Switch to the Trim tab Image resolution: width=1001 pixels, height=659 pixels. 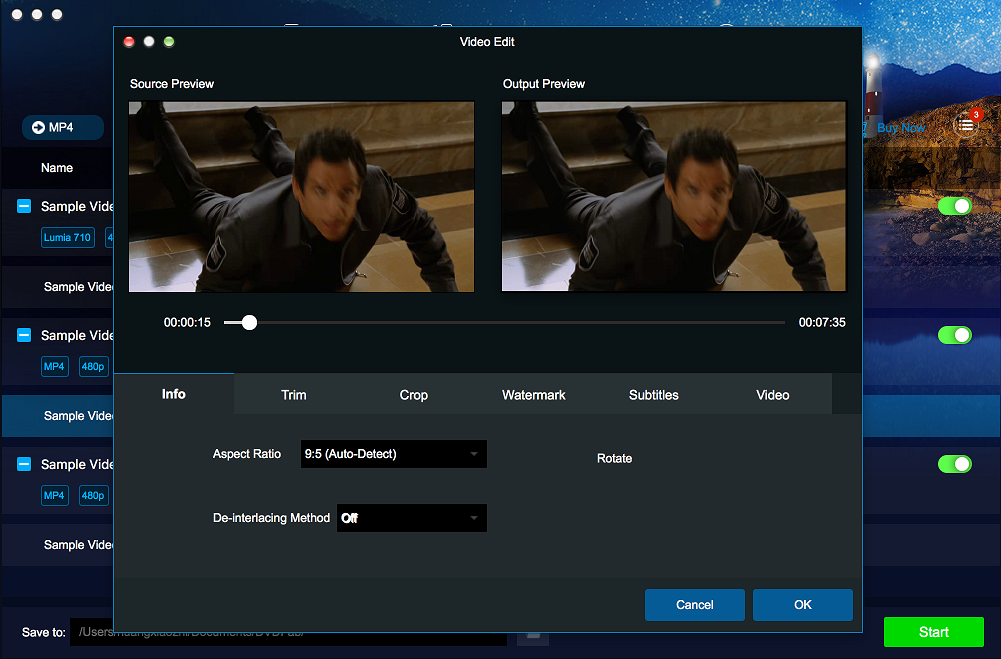(294, 395)
